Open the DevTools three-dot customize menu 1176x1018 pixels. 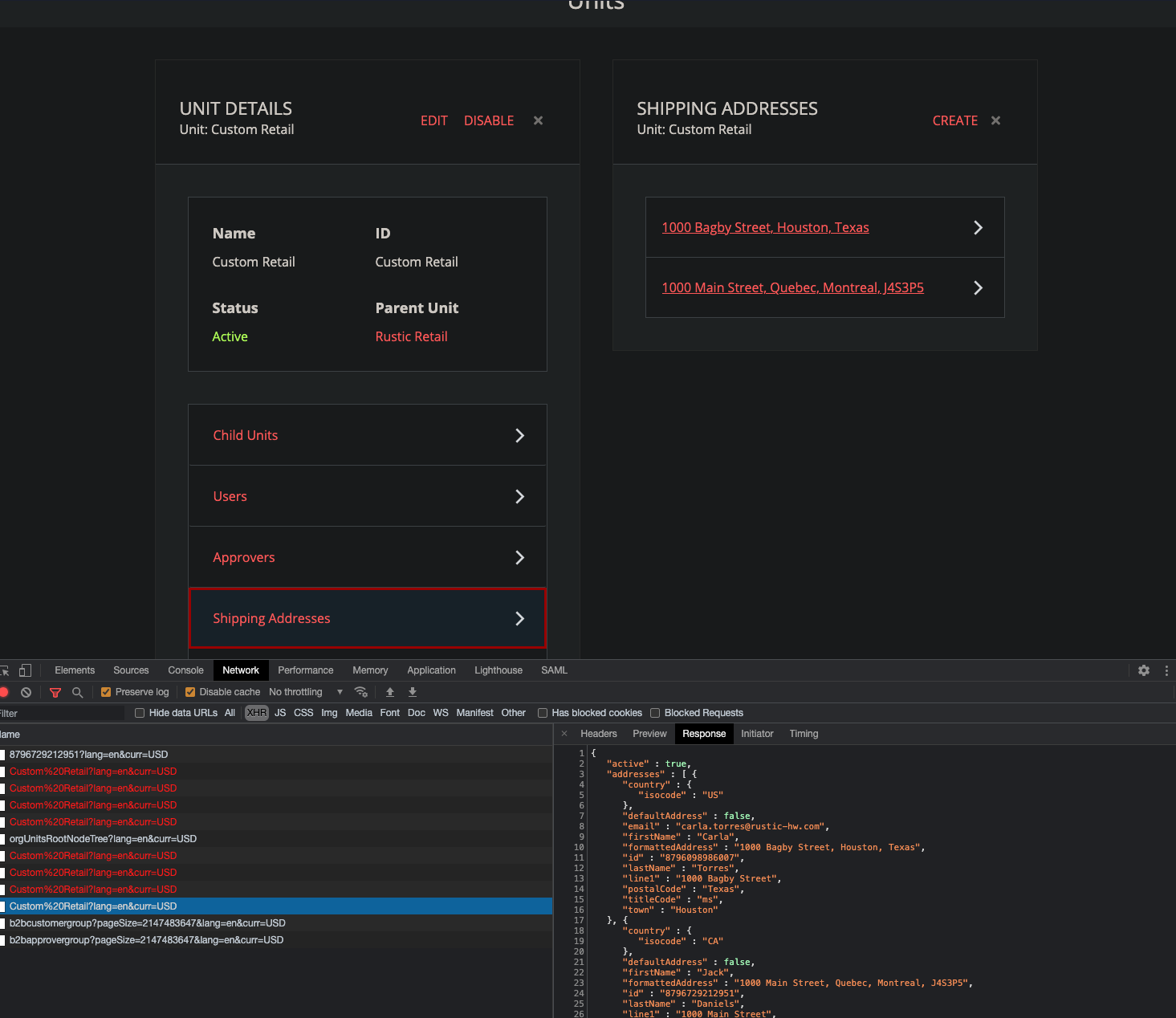[1166, 670]
